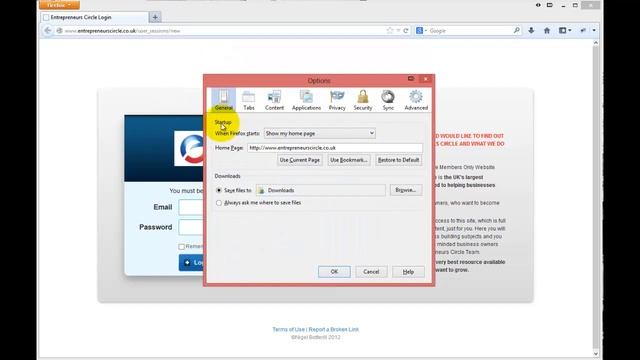Image resolution: width=640 pixels, height=360 pixels.
Task: Click the Google search box
Action: point(469,31)
